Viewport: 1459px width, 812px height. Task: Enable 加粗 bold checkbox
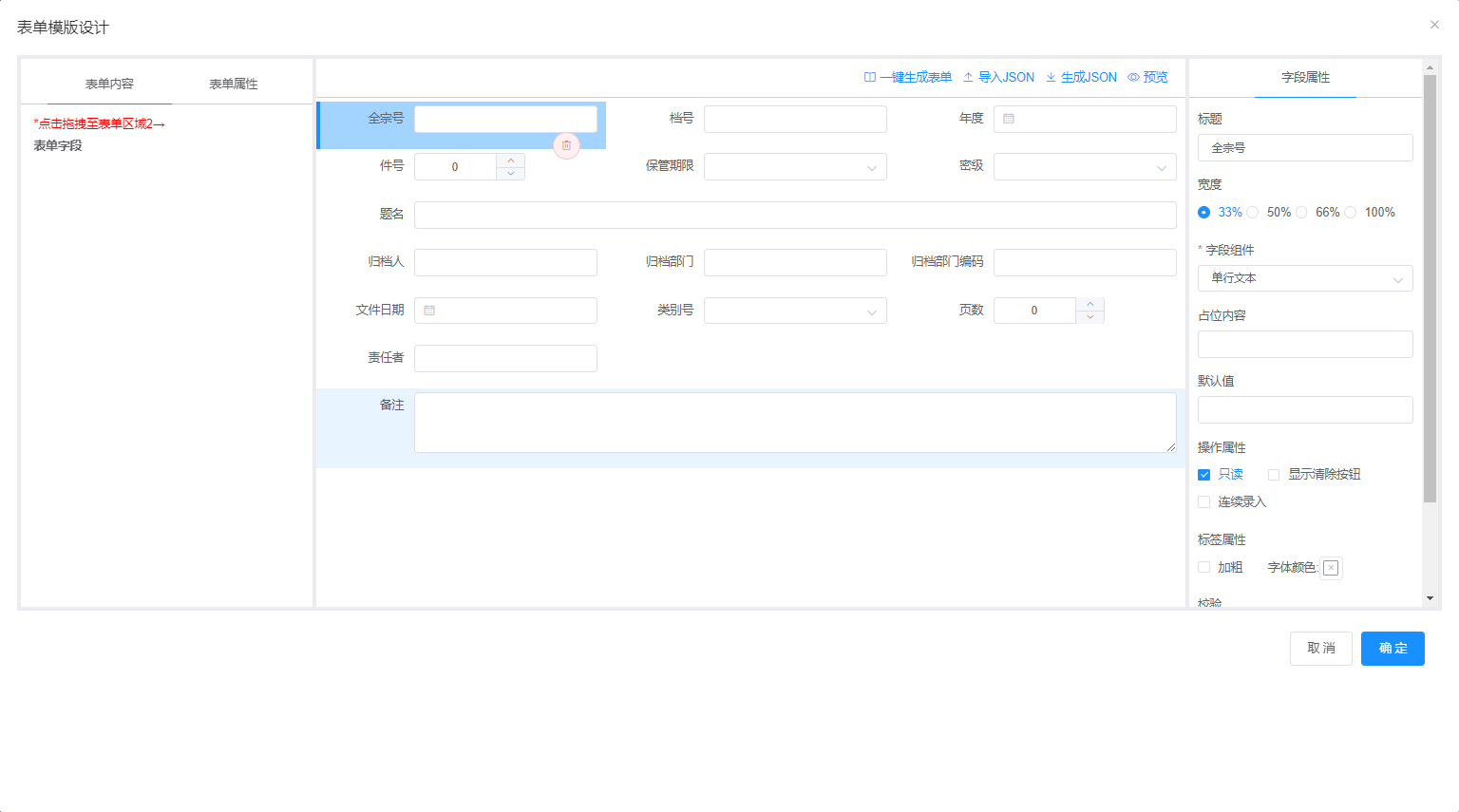click(1204, 568)
